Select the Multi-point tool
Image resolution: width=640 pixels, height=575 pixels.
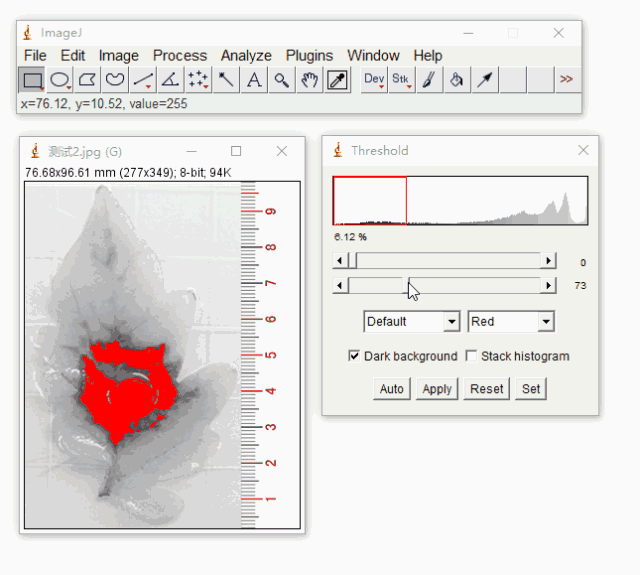(x=198, y=80)
